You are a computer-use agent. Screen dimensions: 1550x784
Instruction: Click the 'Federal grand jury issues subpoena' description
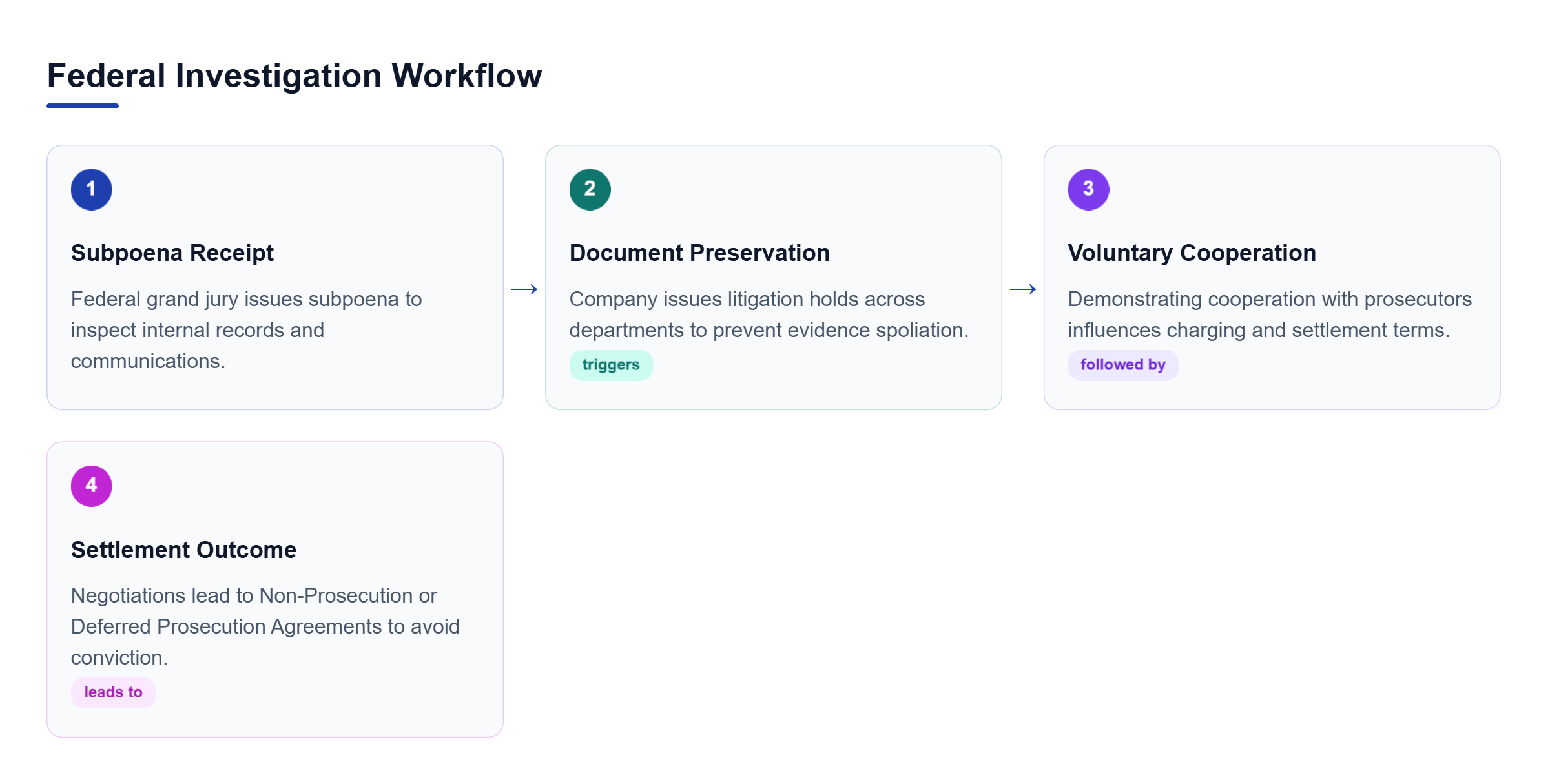(247, 330)
